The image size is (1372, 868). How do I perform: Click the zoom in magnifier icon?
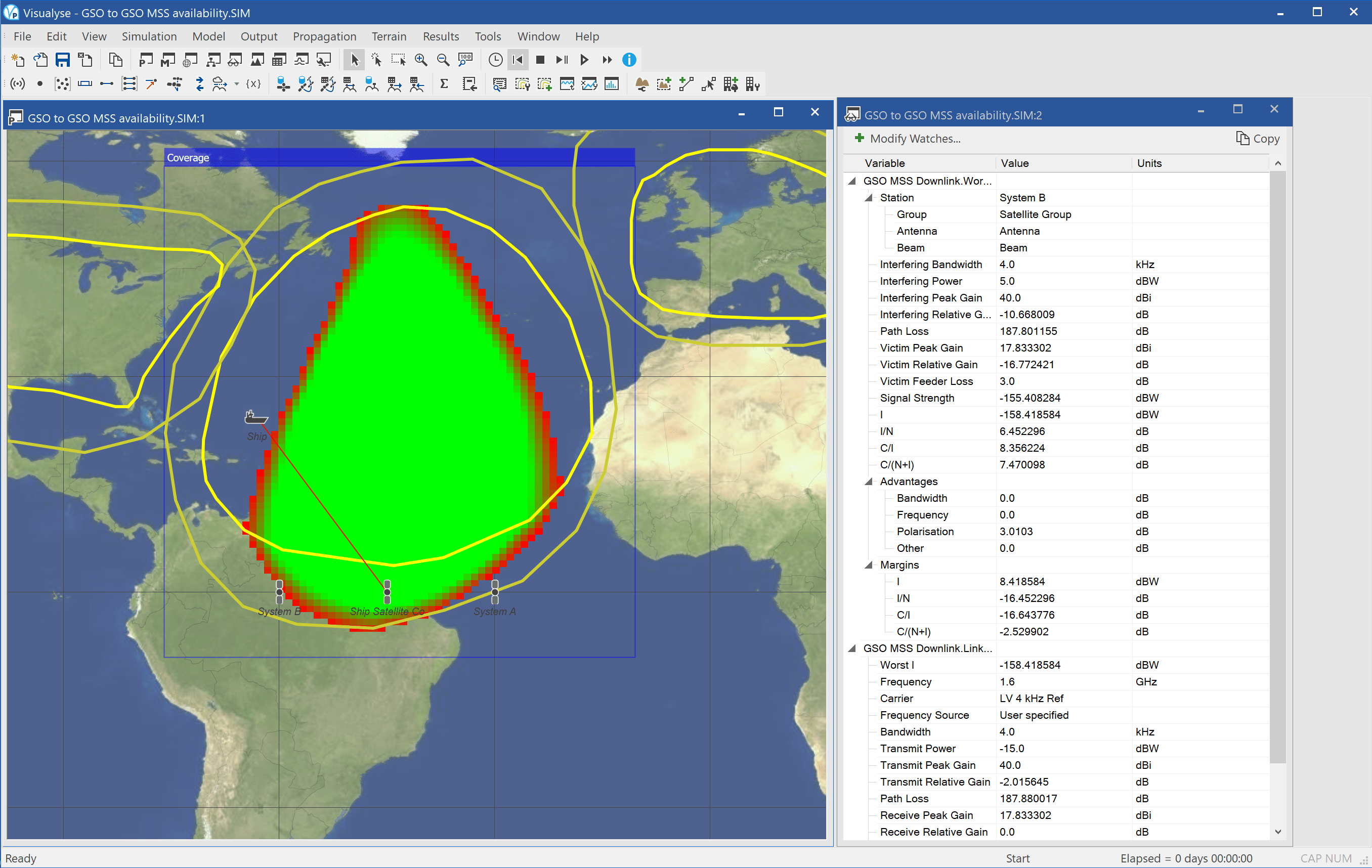tap(420, 60)
